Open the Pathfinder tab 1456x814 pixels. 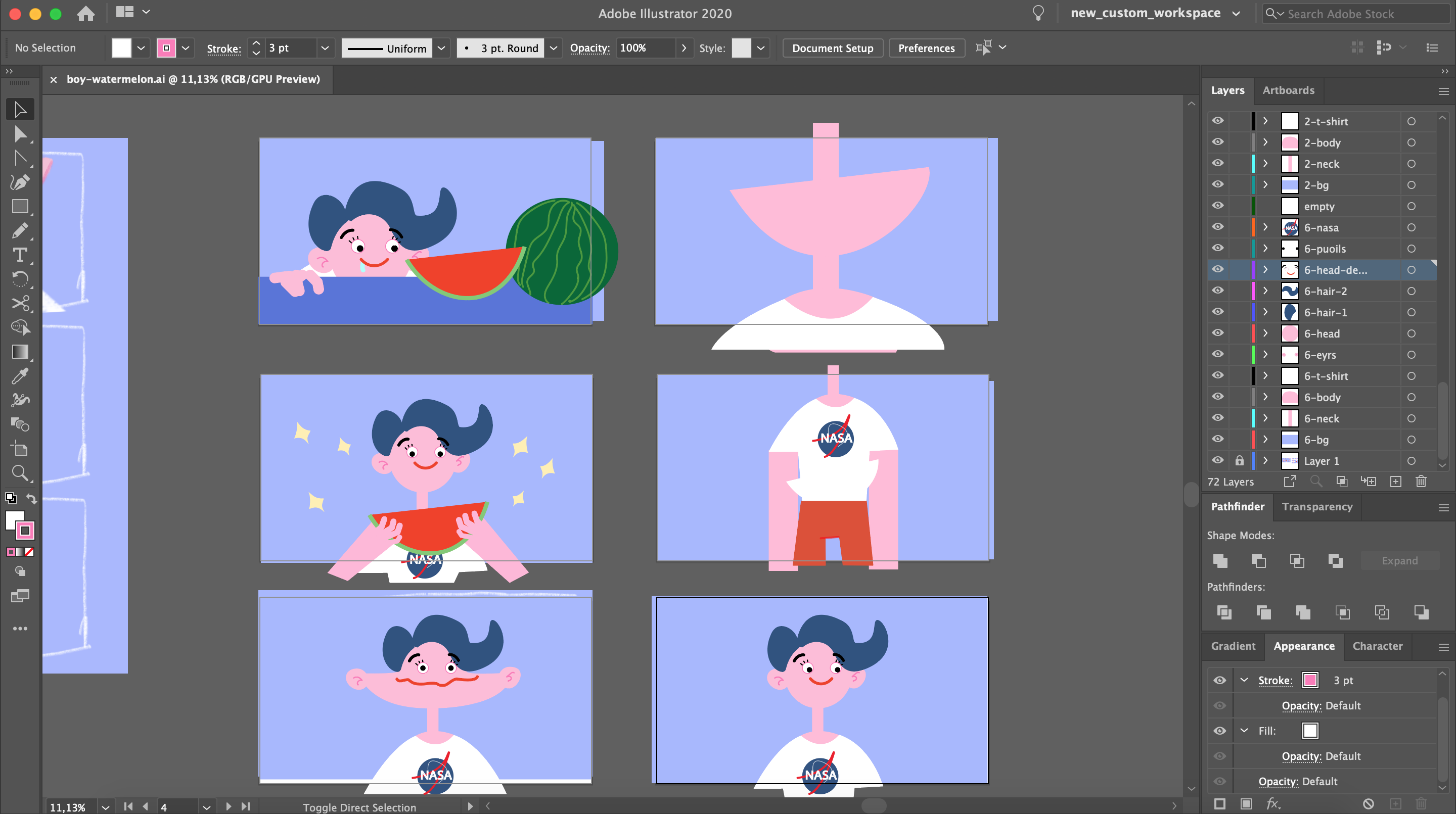point(1237,507)
